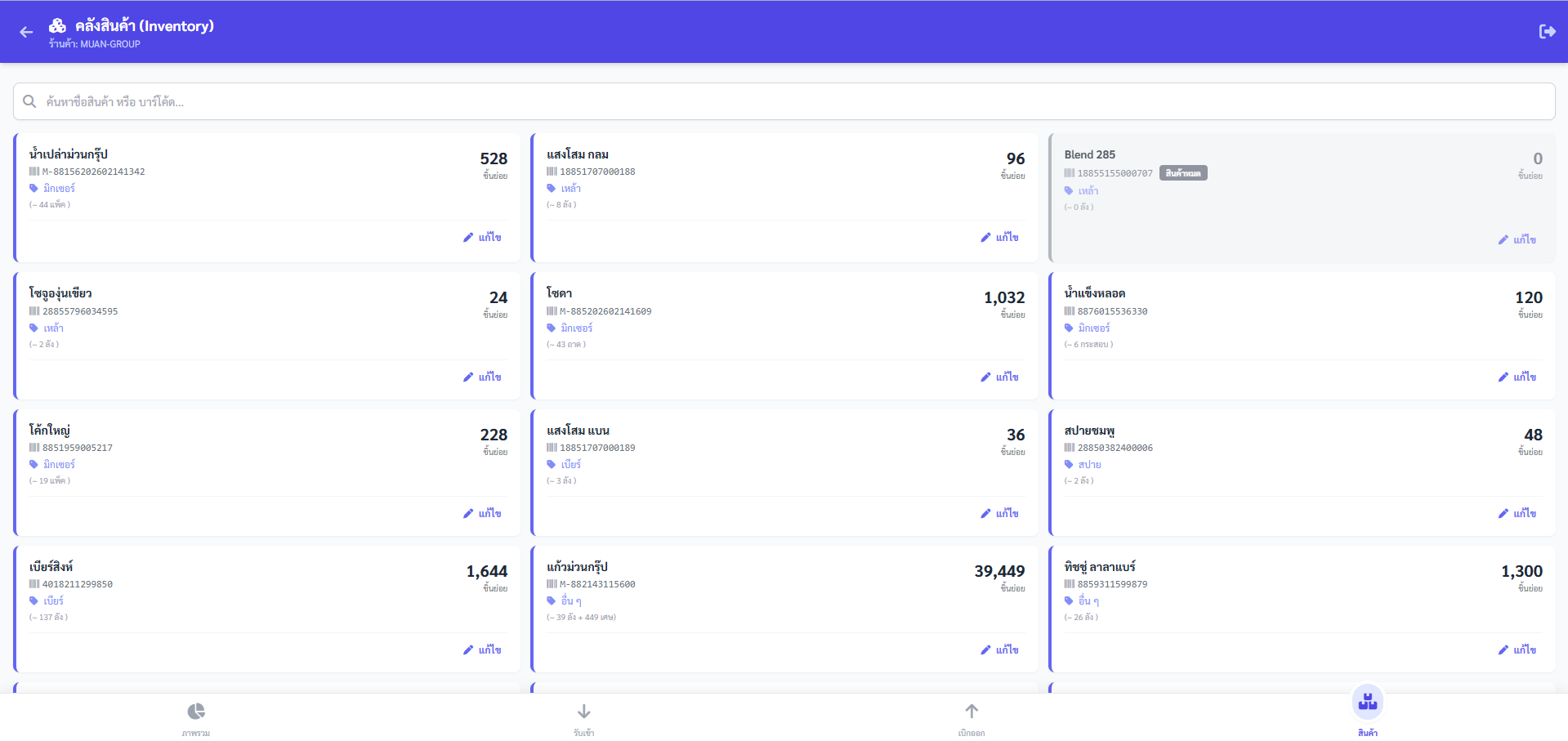This screenshot has width=1568, height=741.
Task: Go back using the header arrow
Action: [26, 32]
